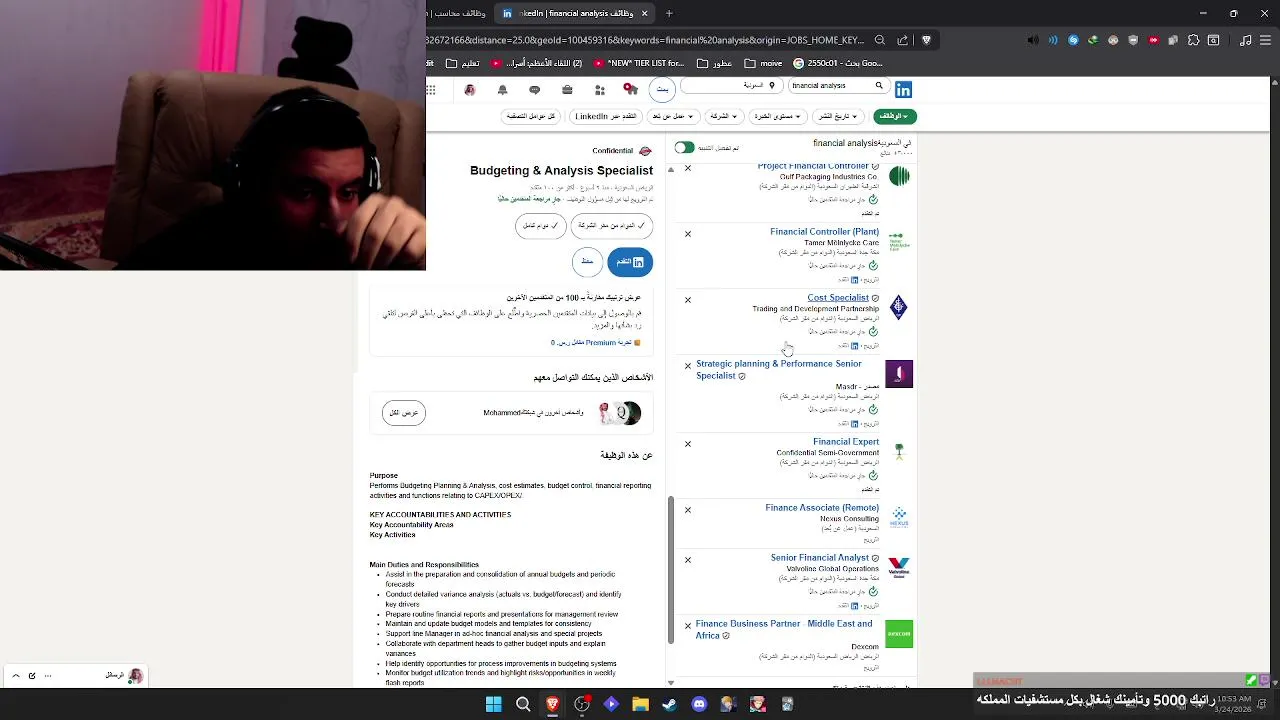Compose new message in messaging panel
Image resolution: width=1280 pixels, height=720 pixels.
[x=32, y=676]
